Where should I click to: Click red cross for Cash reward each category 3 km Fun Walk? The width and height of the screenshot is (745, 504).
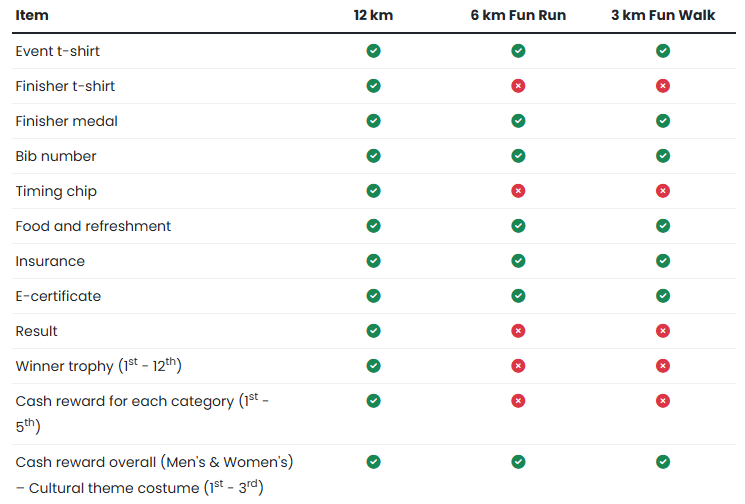[663, 401]
